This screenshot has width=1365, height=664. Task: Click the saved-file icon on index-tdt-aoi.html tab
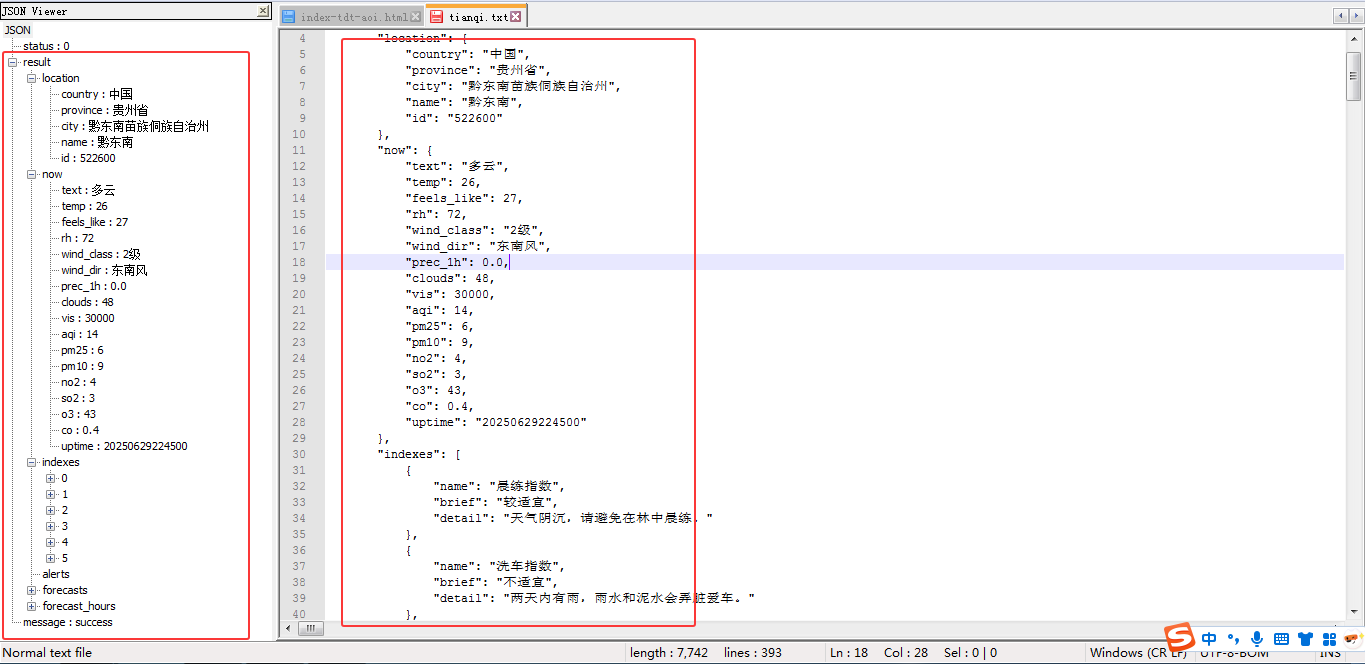tap(288, 15)
